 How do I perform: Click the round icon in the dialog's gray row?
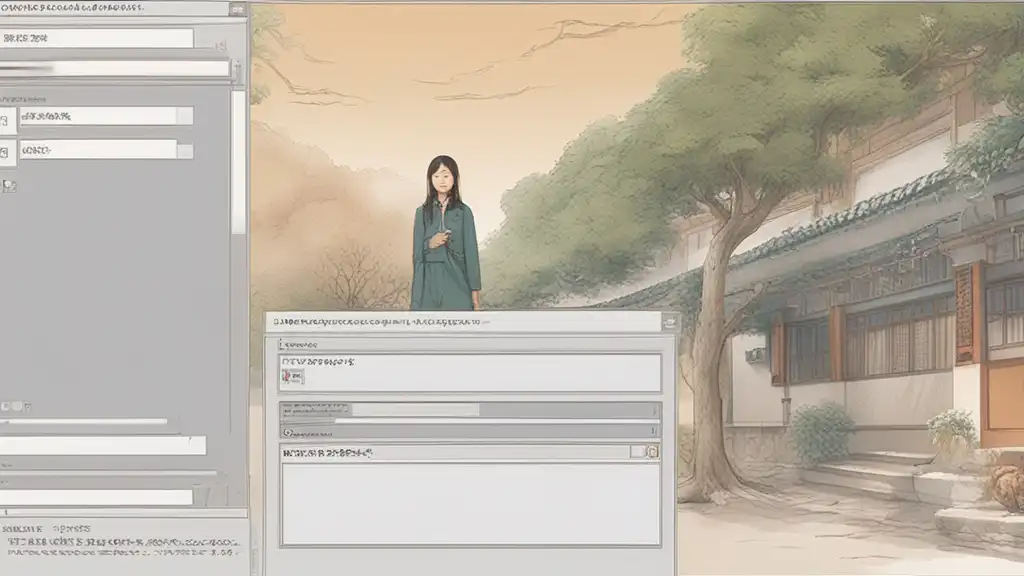tap(288, 432)
